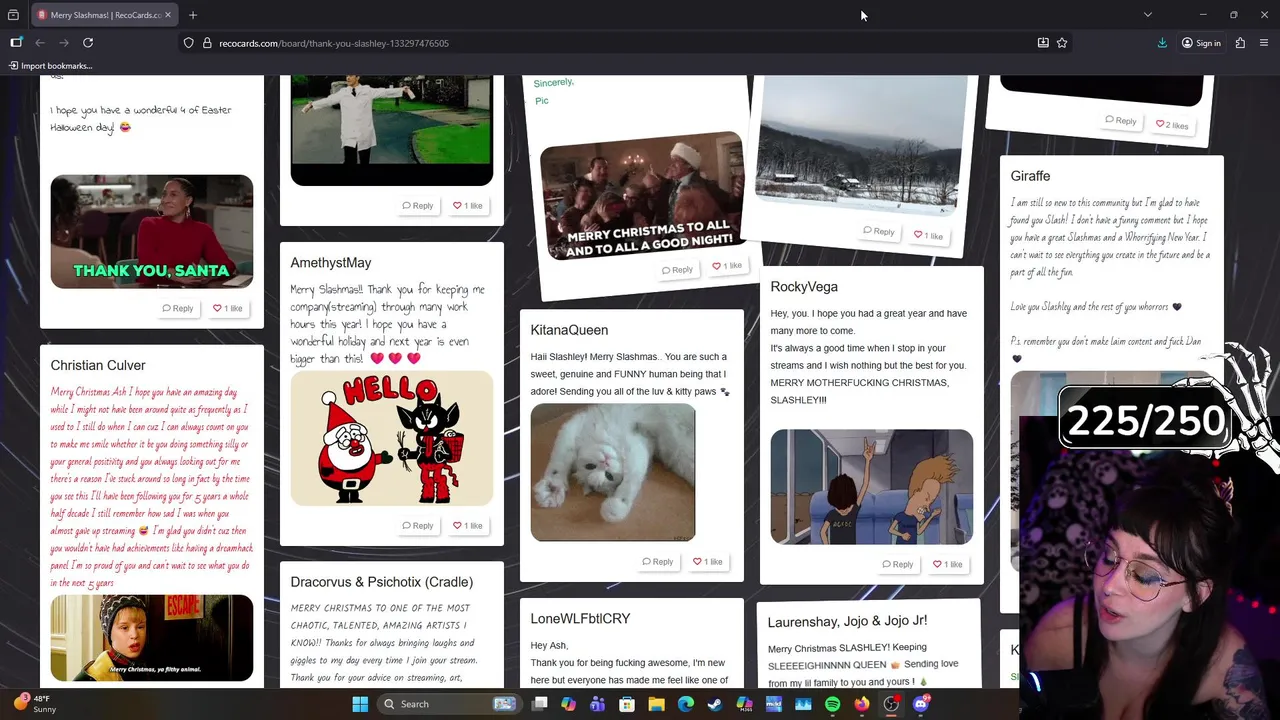Open Discord from the taskbar
Viewport: 1280px width, 720px height.
[921, 704]
